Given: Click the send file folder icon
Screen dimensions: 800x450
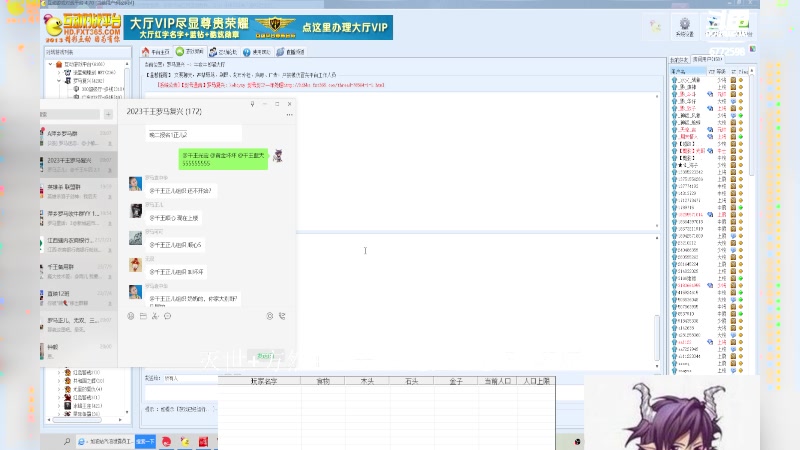Looking at the screenshot, I should click(x=143, y=316).
